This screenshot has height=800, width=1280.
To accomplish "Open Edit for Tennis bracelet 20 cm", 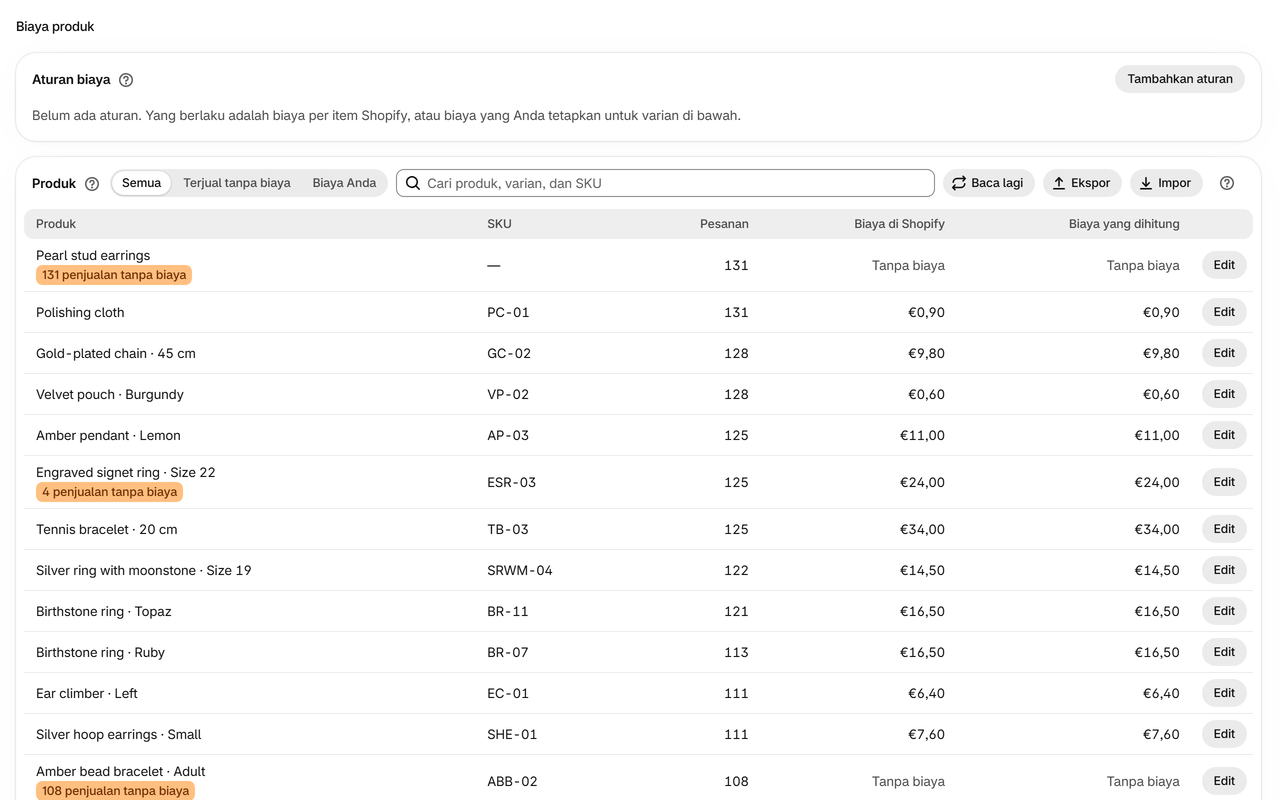I will pyautogui.click(x=1224, y=529).
